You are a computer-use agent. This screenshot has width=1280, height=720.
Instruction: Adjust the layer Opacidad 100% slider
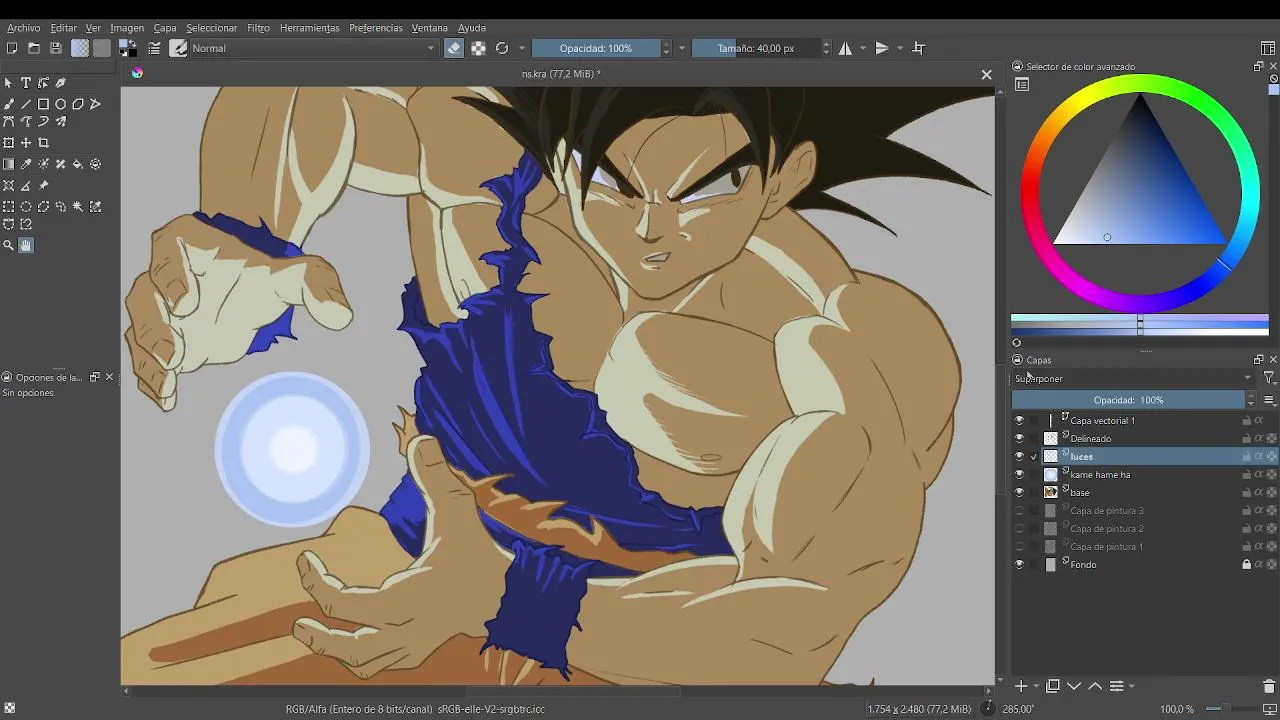click(1128, 400)
